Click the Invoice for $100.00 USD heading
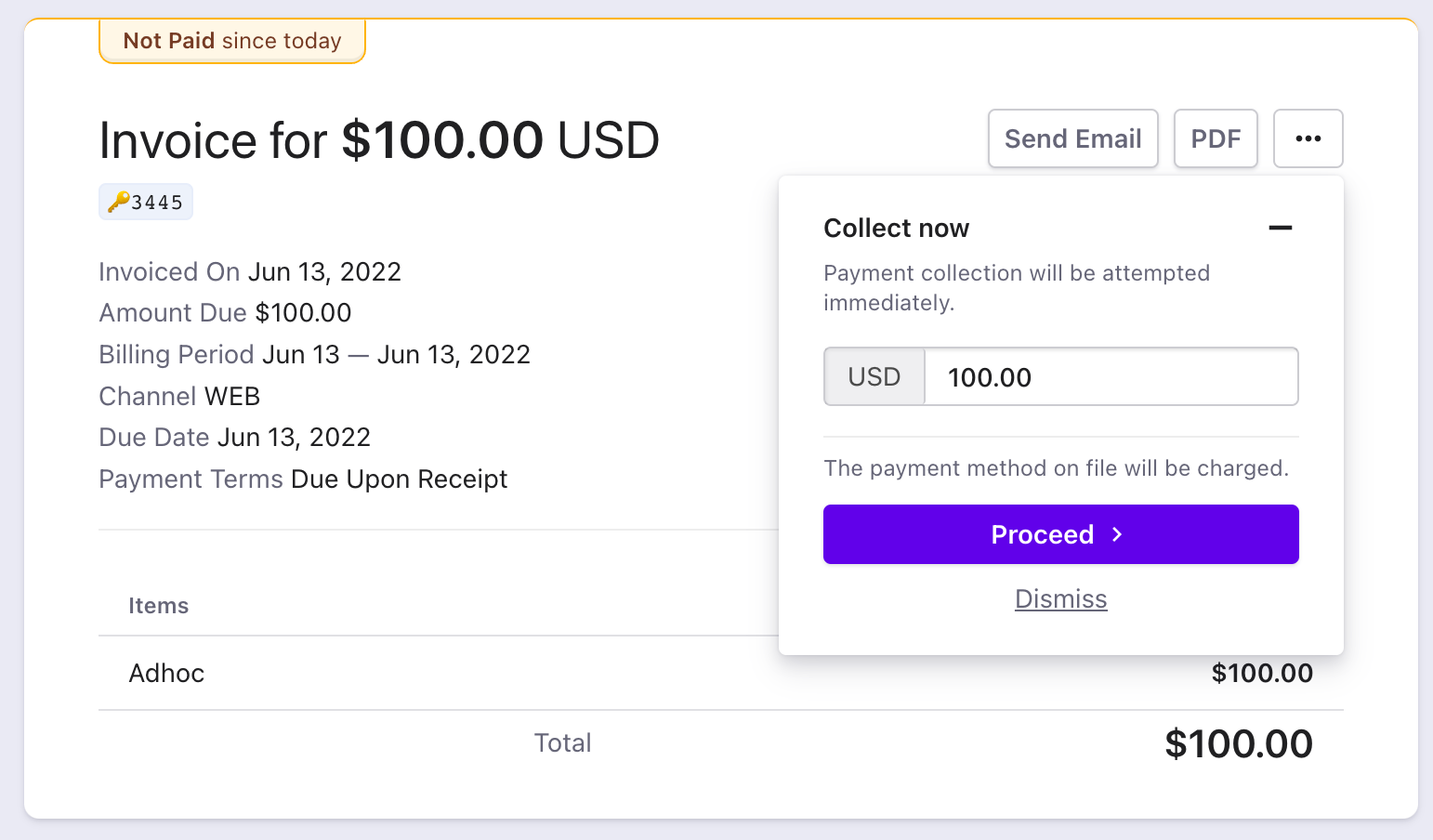 (379, 140)
